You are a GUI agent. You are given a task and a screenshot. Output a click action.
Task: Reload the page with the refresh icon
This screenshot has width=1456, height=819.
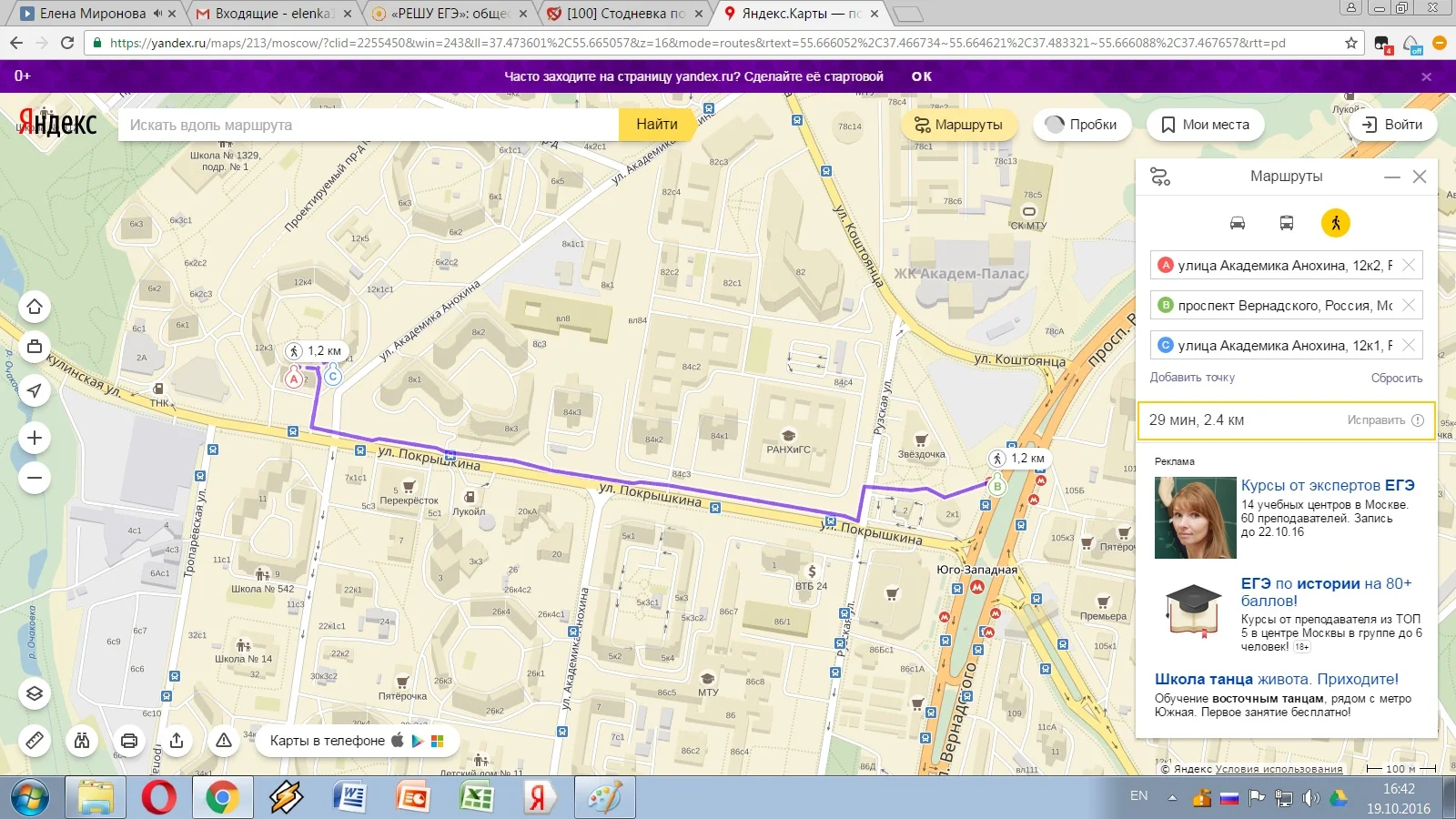[x=67, y=43]
